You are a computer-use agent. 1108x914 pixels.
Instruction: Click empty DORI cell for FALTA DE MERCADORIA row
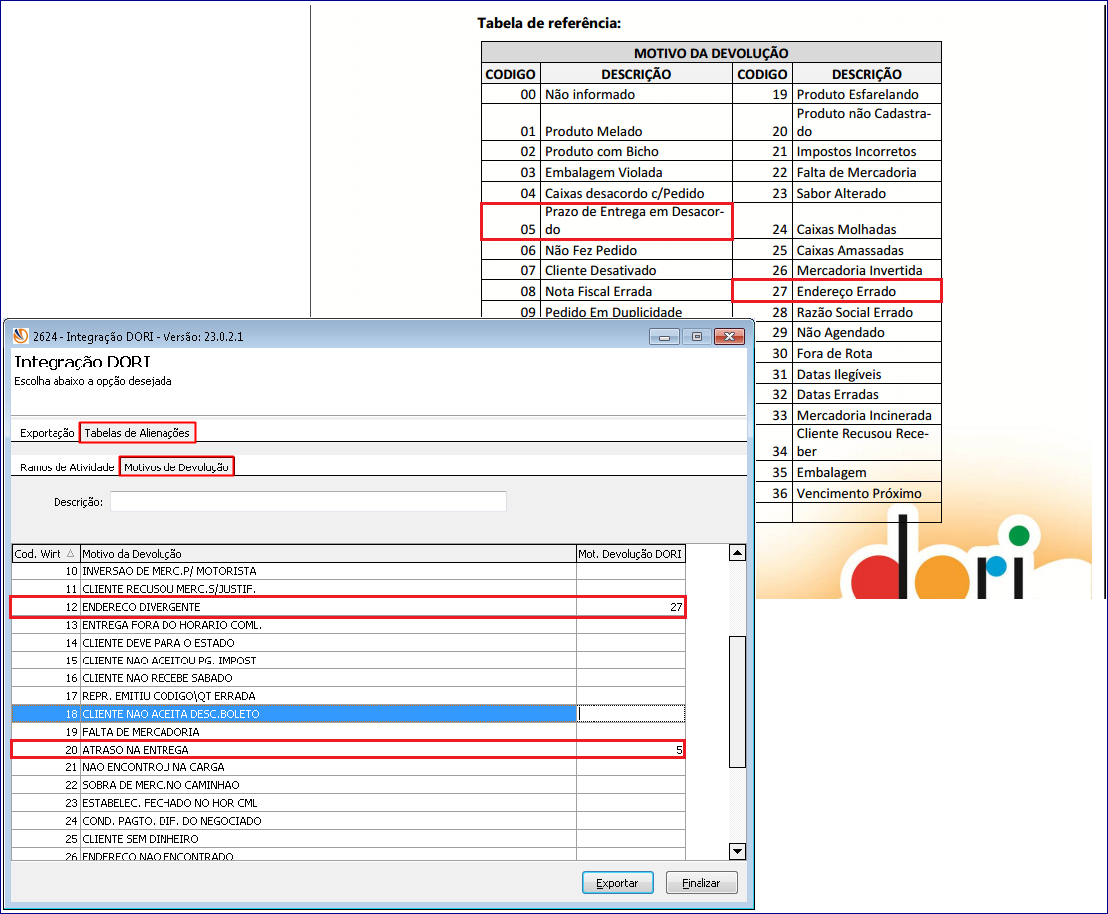coord(630,732)
